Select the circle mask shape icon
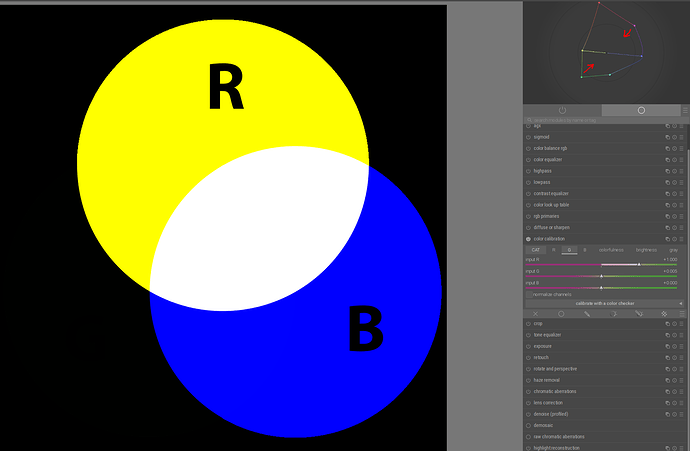 [561, 314]
